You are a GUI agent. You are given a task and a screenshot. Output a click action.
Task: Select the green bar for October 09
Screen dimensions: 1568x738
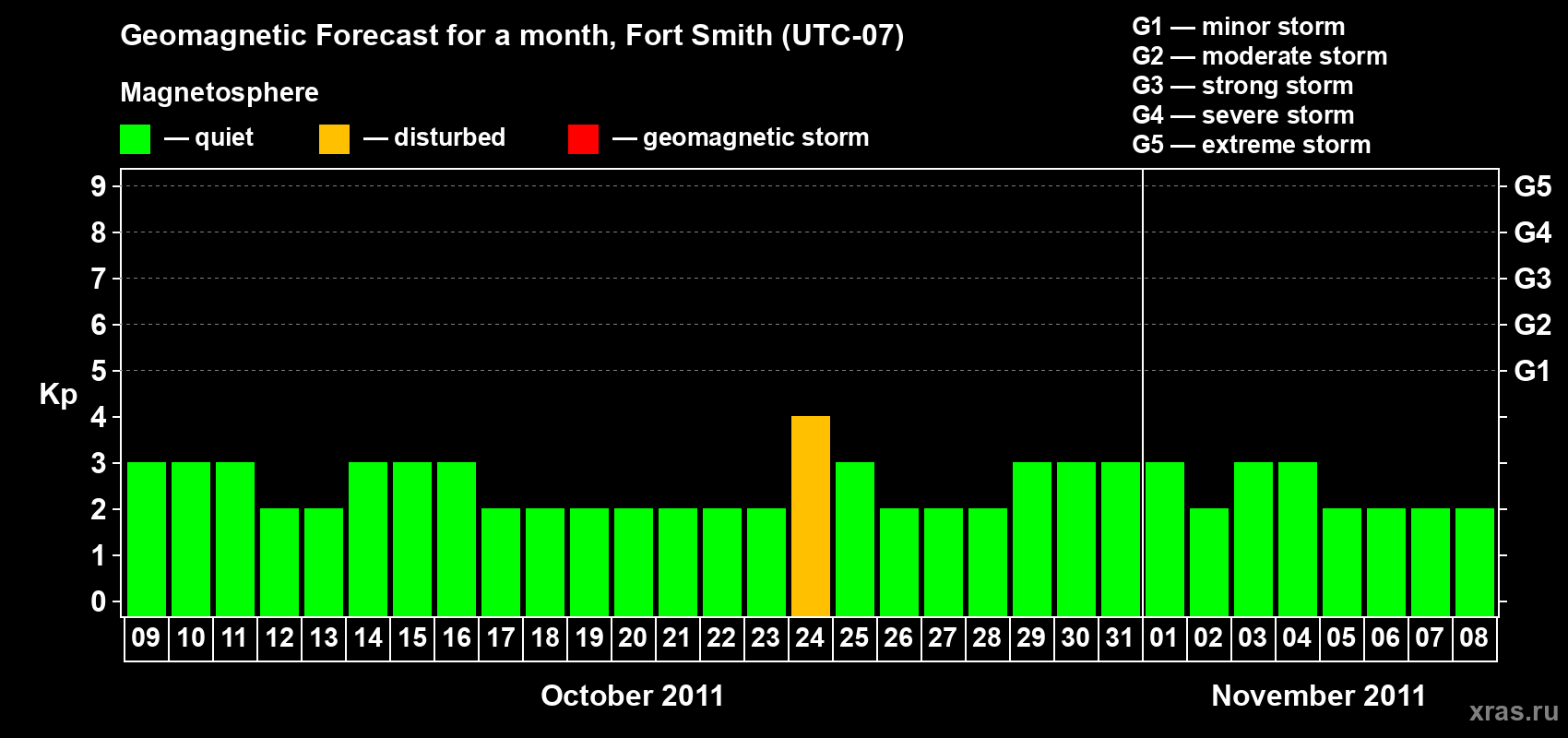pyautogui.click(x=147, y=539)
